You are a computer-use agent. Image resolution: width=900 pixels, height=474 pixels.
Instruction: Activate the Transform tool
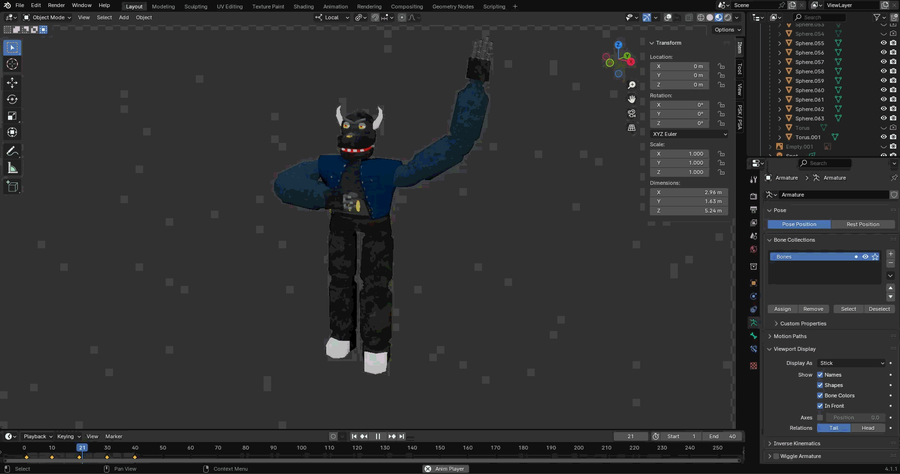12,133
